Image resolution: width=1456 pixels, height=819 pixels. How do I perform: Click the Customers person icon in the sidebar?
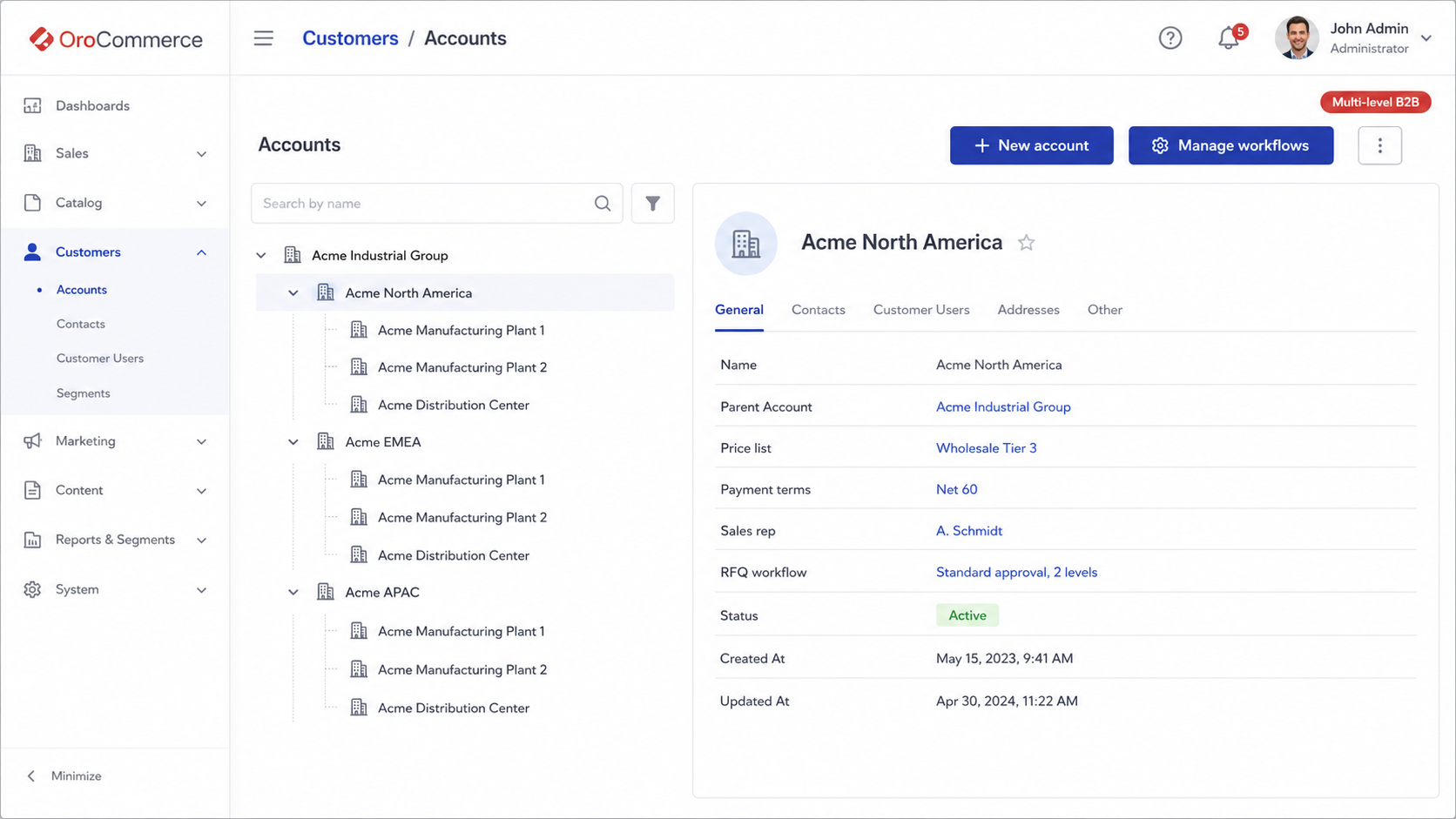point(32,252)
